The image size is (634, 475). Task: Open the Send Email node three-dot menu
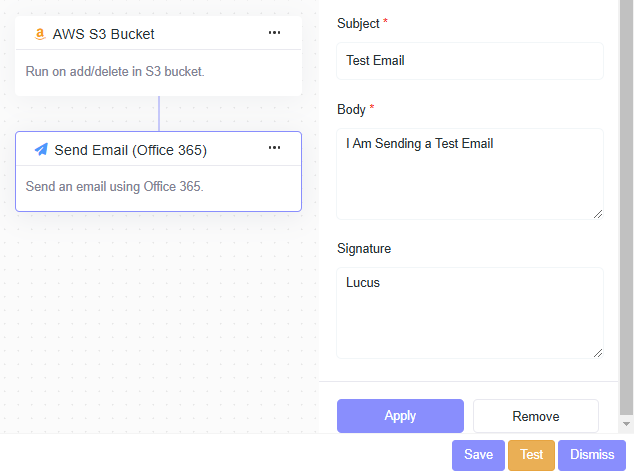point(274,149)
